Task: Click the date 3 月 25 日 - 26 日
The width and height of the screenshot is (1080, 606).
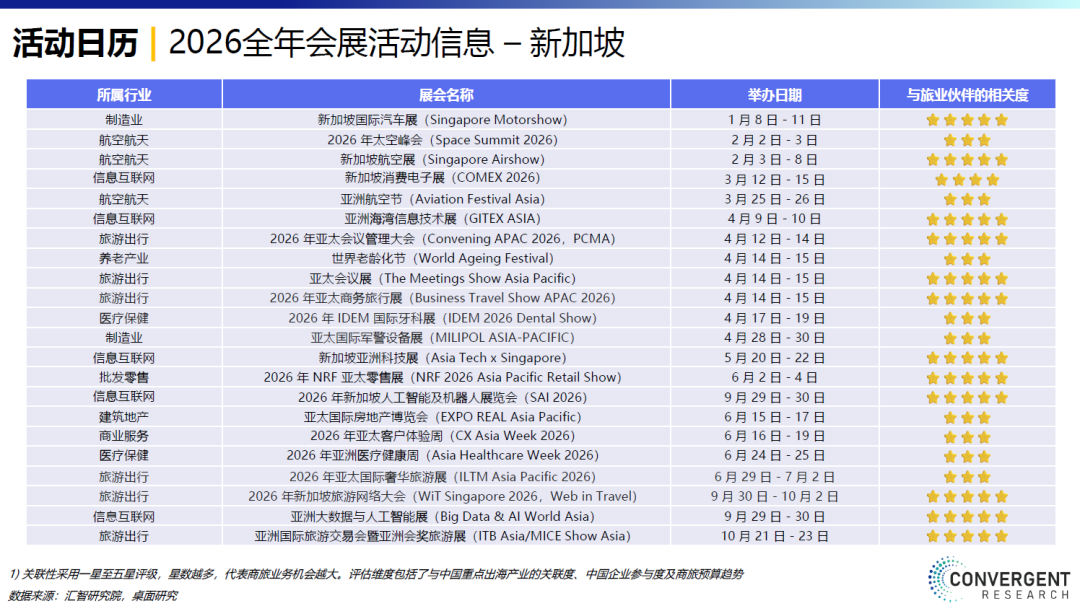Action: (x=774, y=199)
